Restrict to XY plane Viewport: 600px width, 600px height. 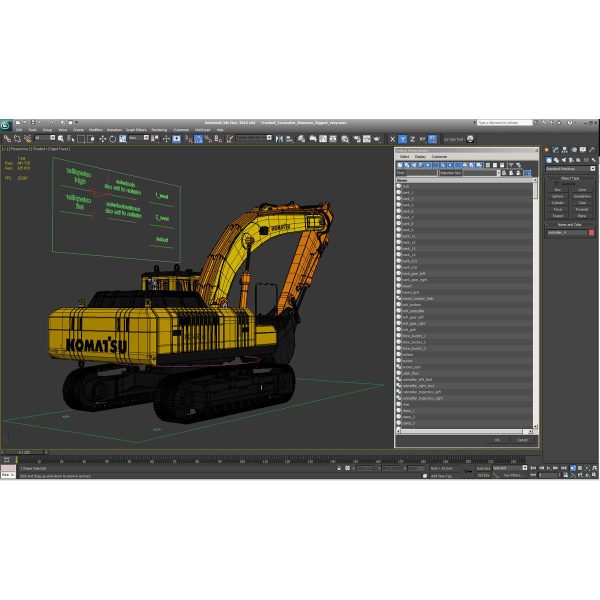pyautogui.click(x=422, y=139)
